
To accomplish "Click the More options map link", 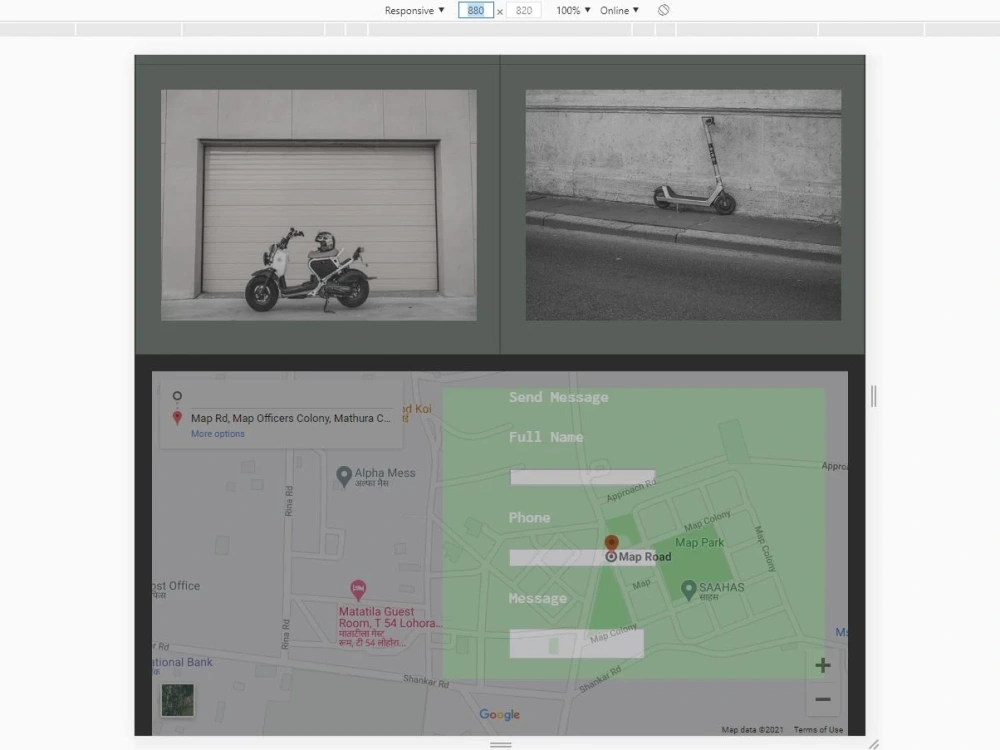I will pos(217,434).
